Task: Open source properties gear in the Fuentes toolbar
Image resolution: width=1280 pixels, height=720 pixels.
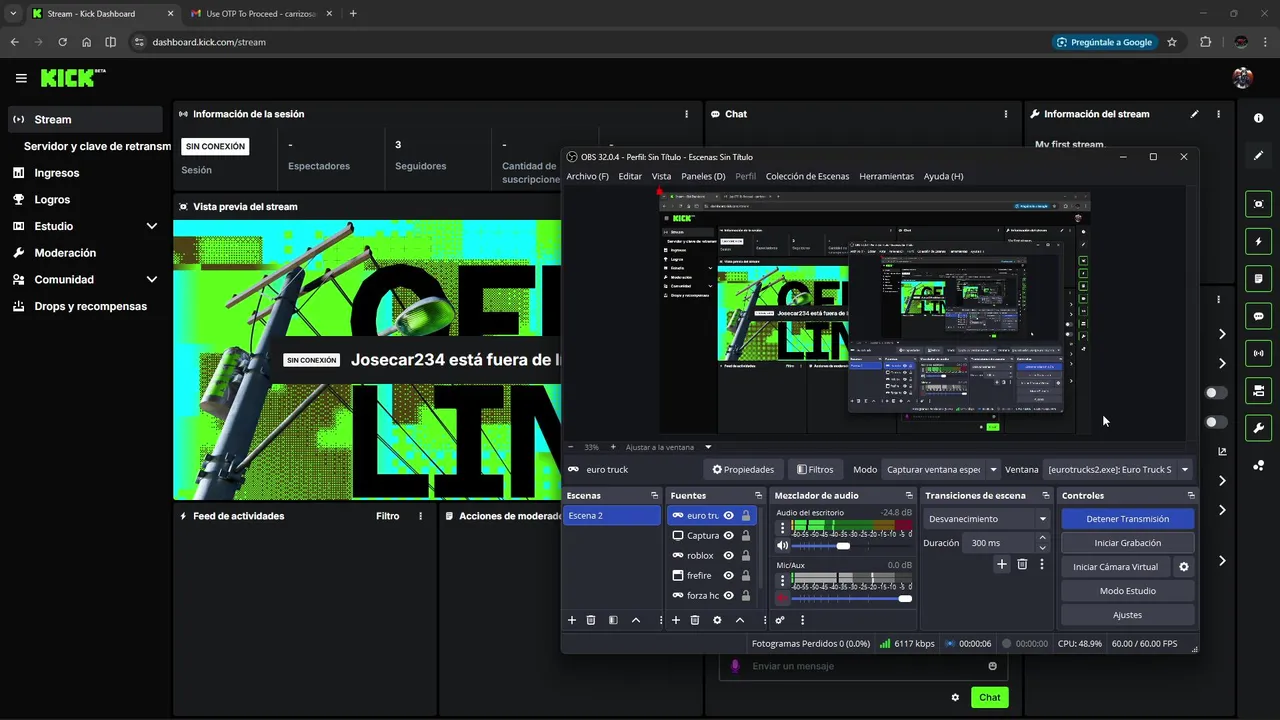Action: pos(717,620)
